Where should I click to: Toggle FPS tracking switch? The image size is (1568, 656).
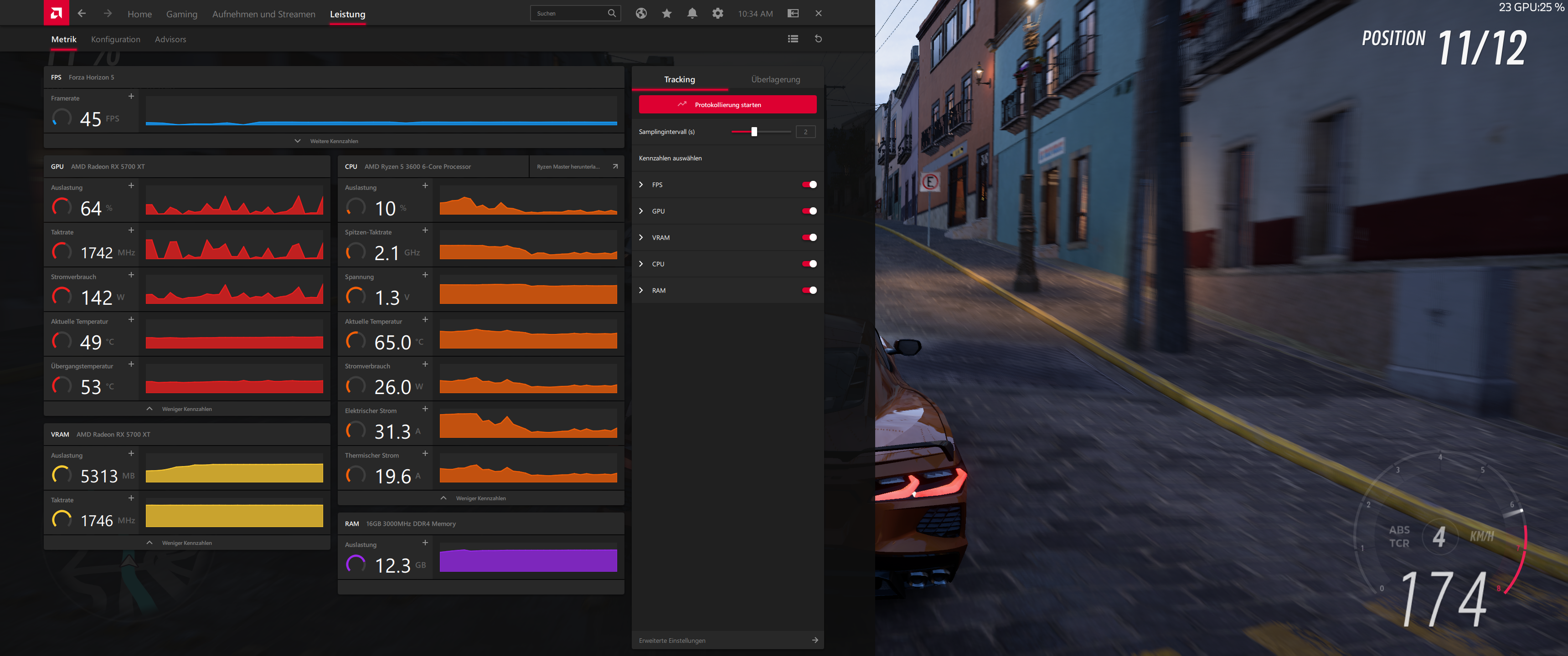point(809,184)
